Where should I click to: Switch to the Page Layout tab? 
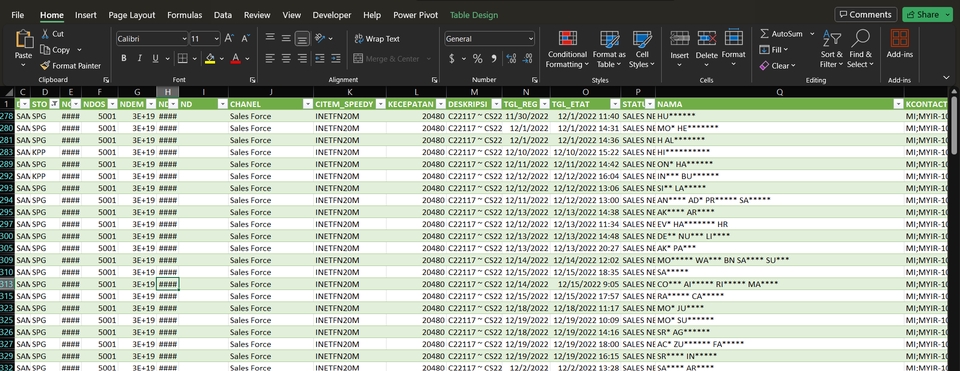coord(132,15)
